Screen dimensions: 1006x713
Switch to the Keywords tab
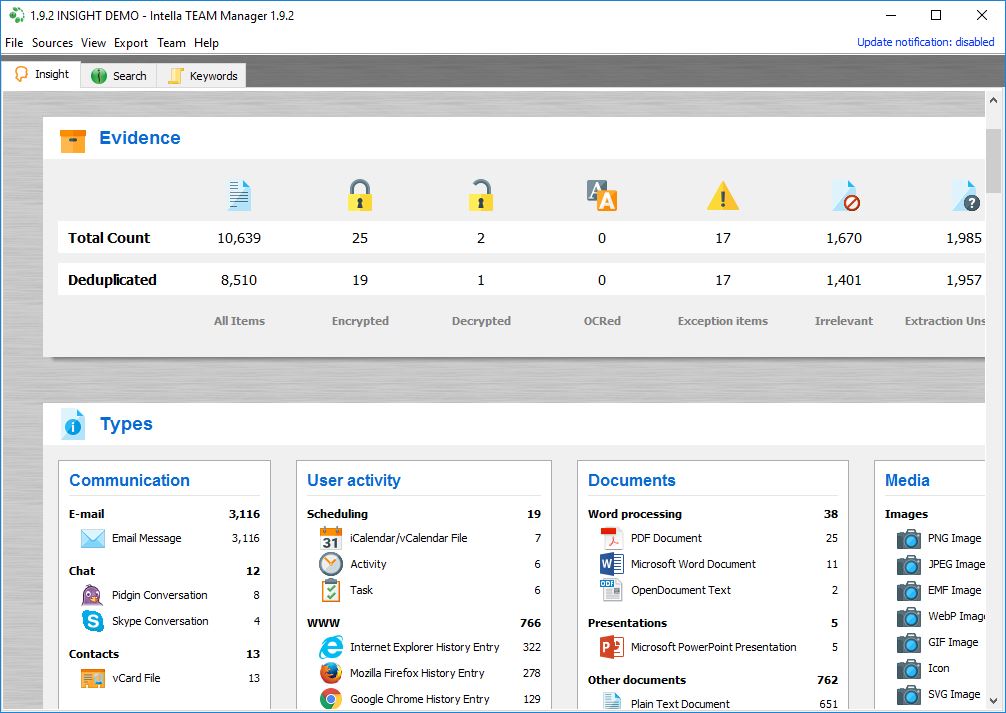point(203,76)
